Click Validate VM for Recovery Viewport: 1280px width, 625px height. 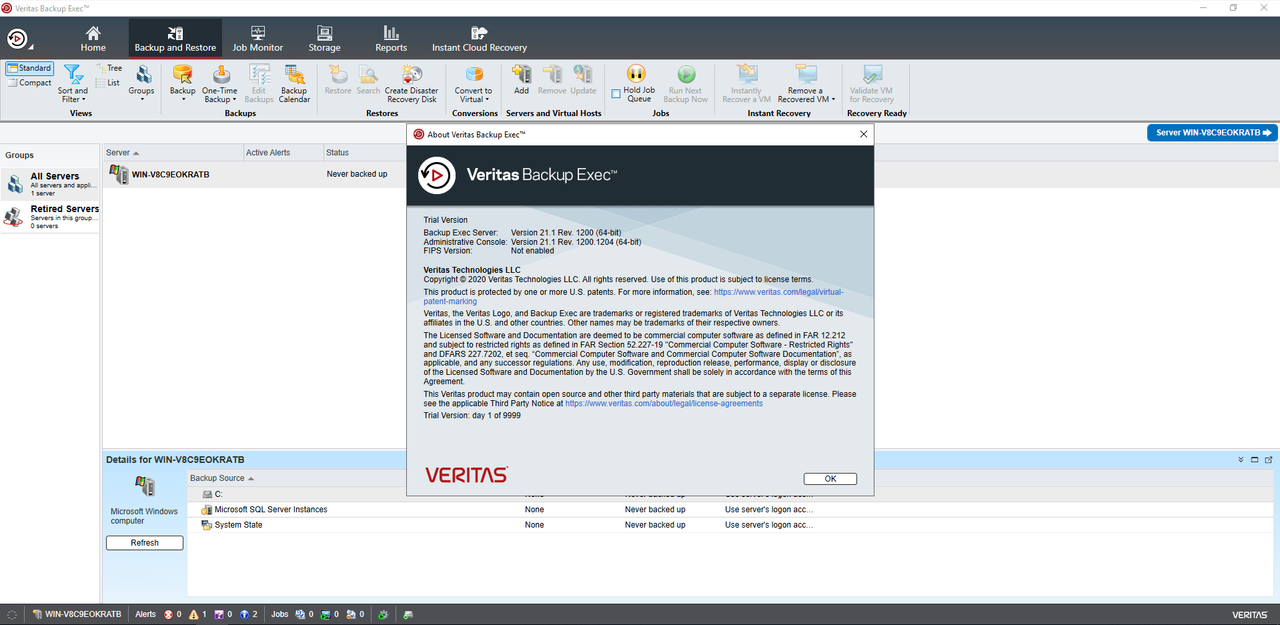pyautogui.click(x=871, y=83)
